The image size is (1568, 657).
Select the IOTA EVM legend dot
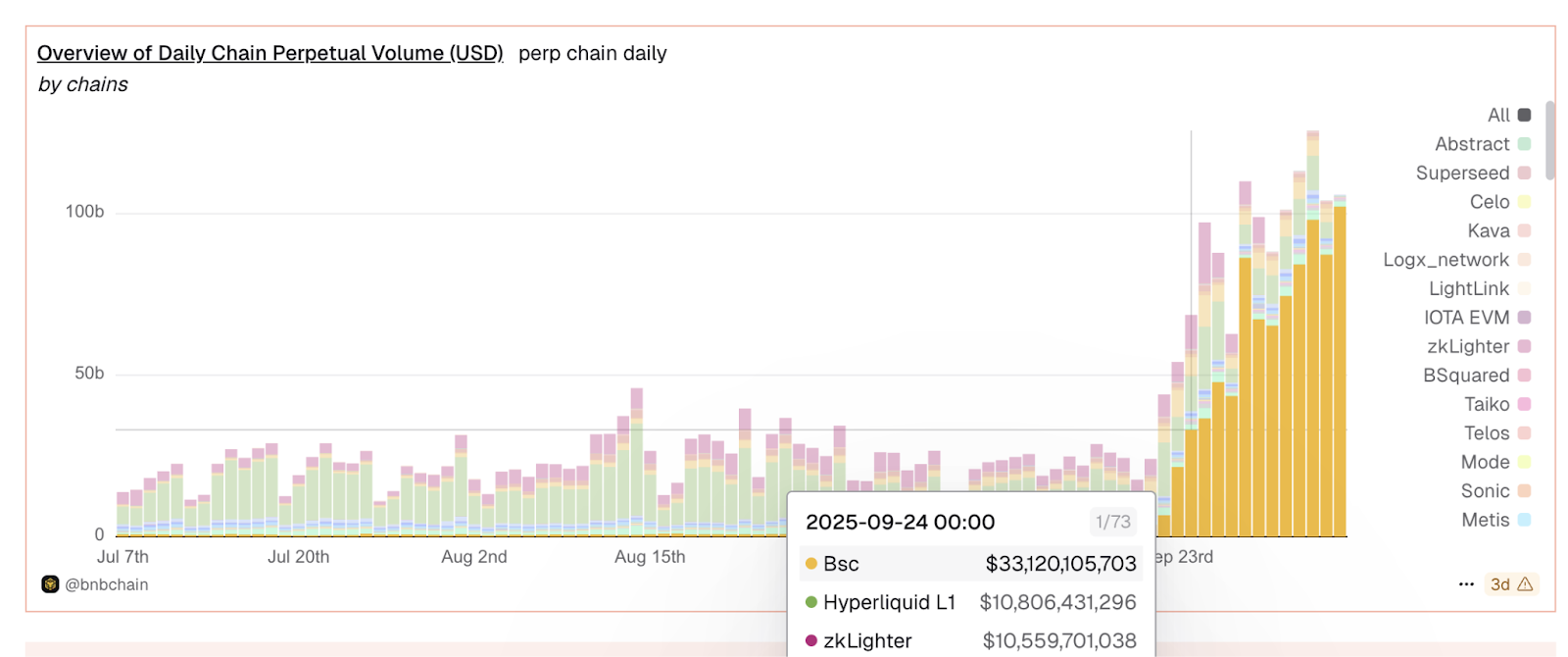(1524, 318)
